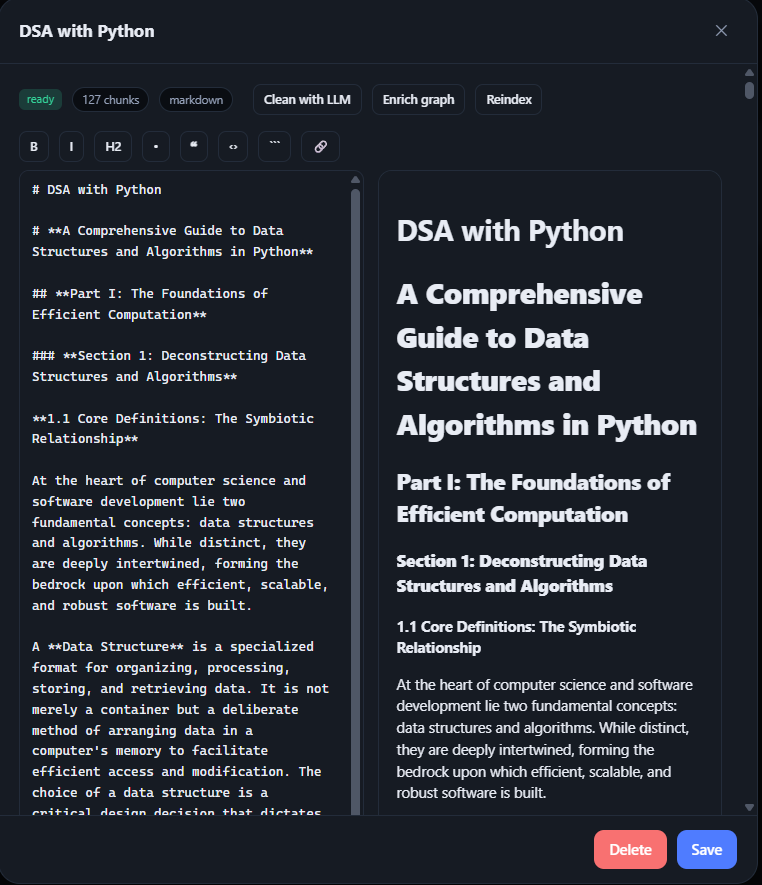Insert blockquote with quote icon
The height and width of the screenshot is (885, 762).
pos(194,147)
